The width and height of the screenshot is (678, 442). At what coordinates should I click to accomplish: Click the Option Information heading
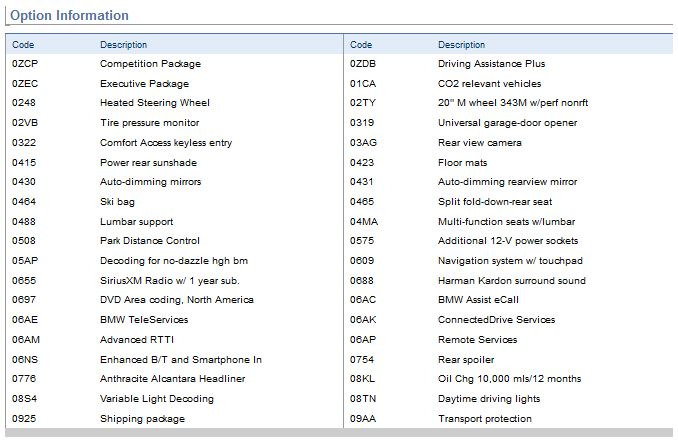tap(69, 15)
